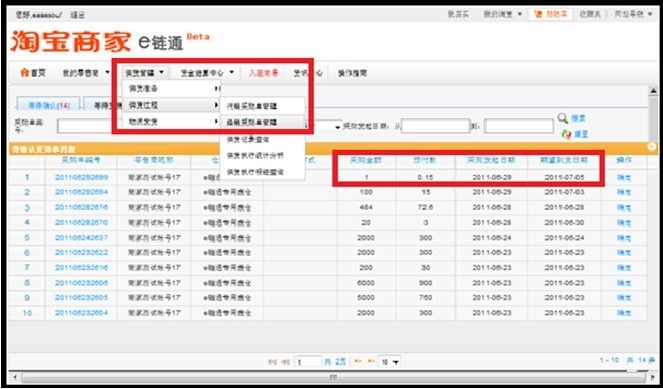Click the magnifier search icon
The width and height of the screenshot is (663, 389).
[x=562, y=118]
